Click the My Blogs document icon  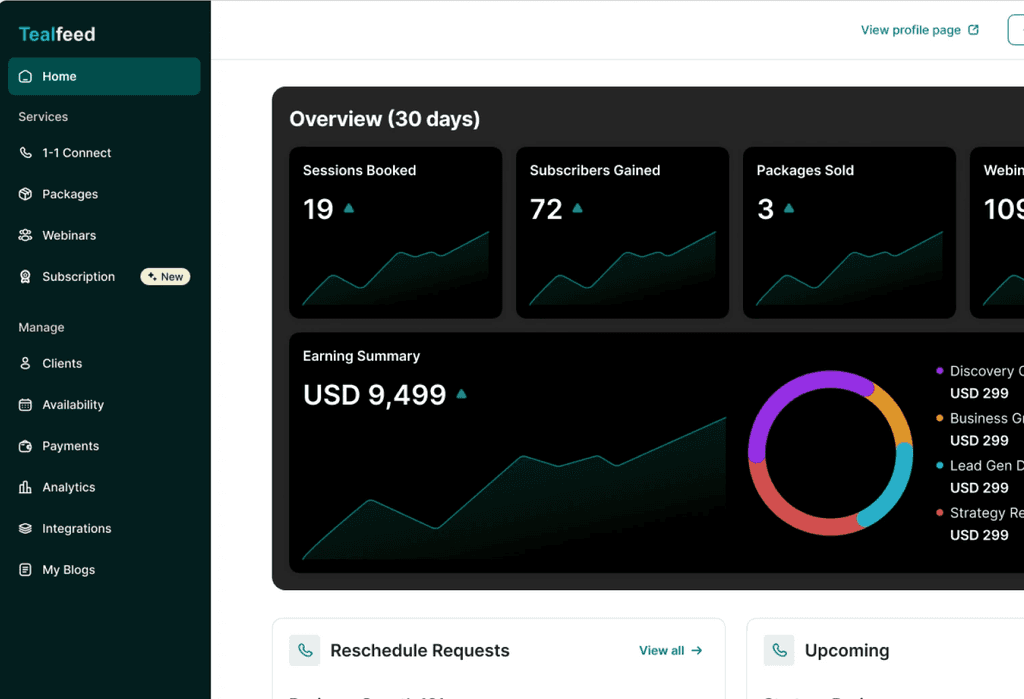pos(25,570)
